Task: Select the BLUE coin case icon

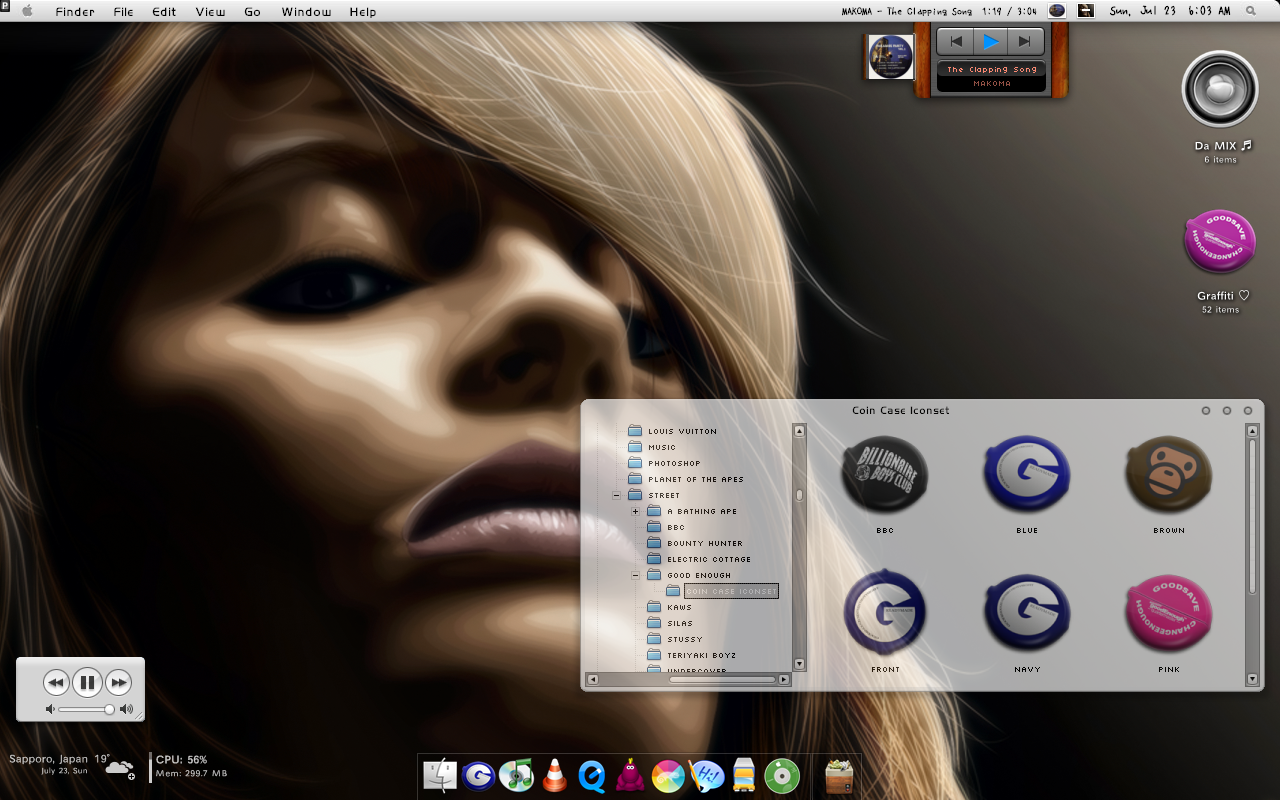Action: click(1027, 473)
